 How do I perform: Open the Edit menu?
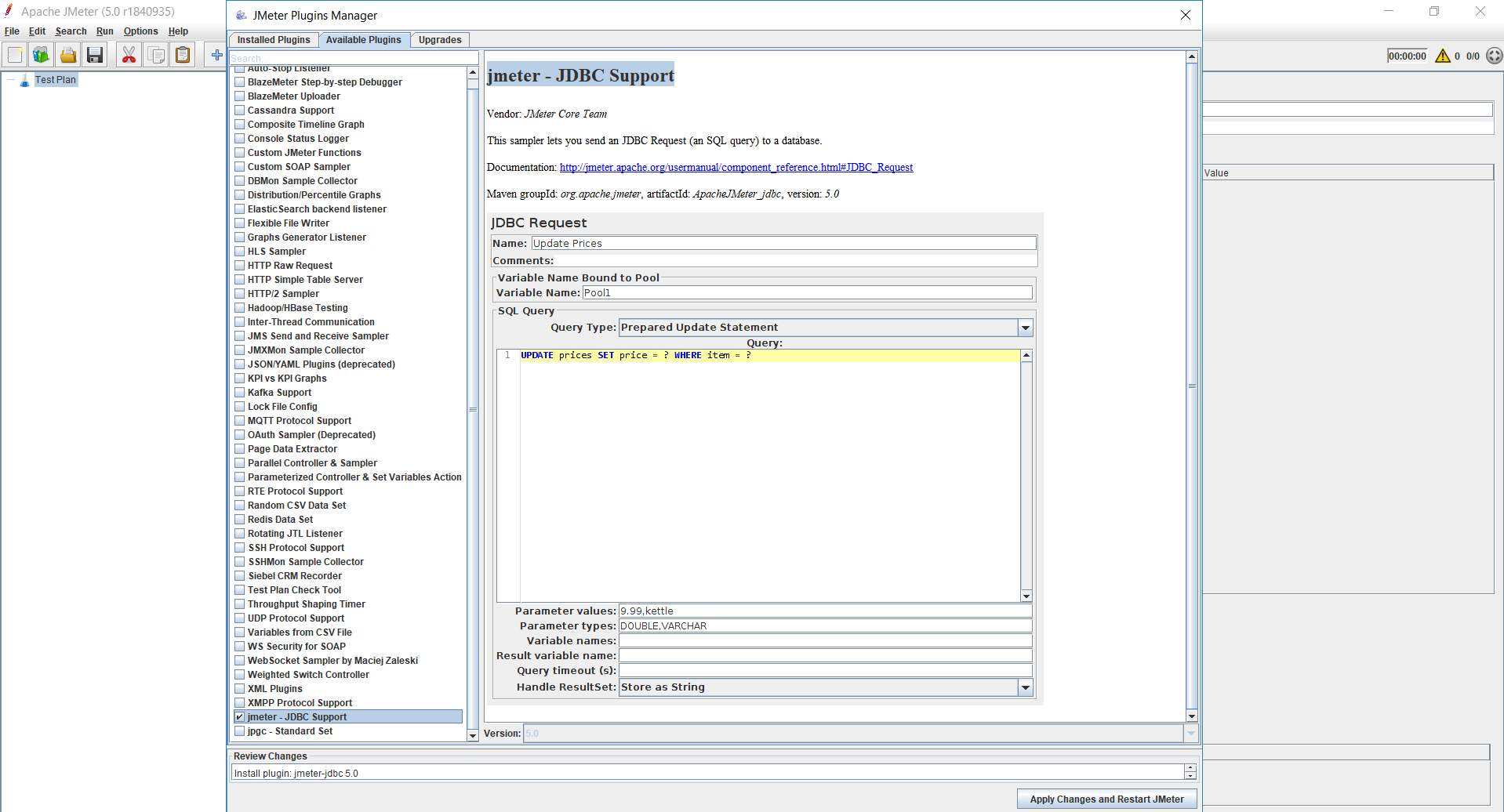click(37, 31)
